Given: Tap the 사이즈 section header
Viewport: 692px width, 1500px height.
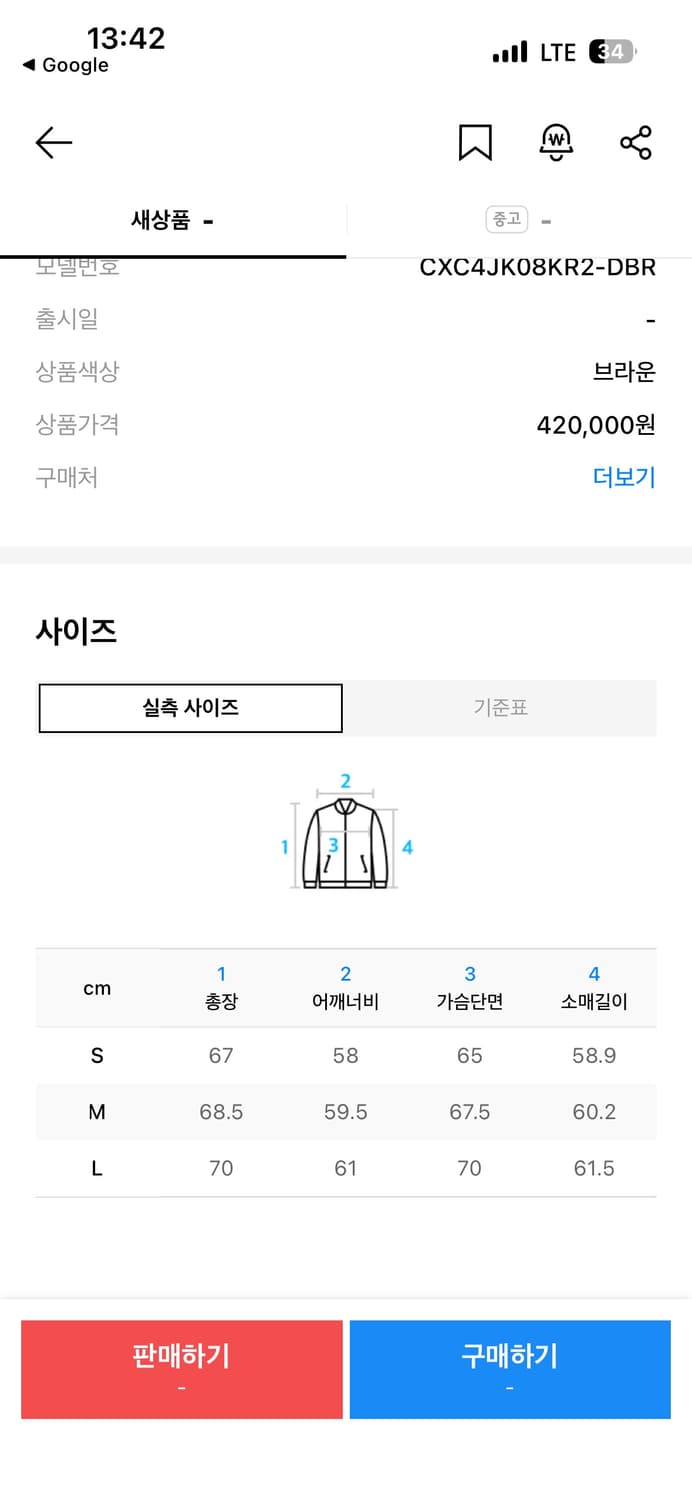Looking at the screenshot, I should [76, 631].
